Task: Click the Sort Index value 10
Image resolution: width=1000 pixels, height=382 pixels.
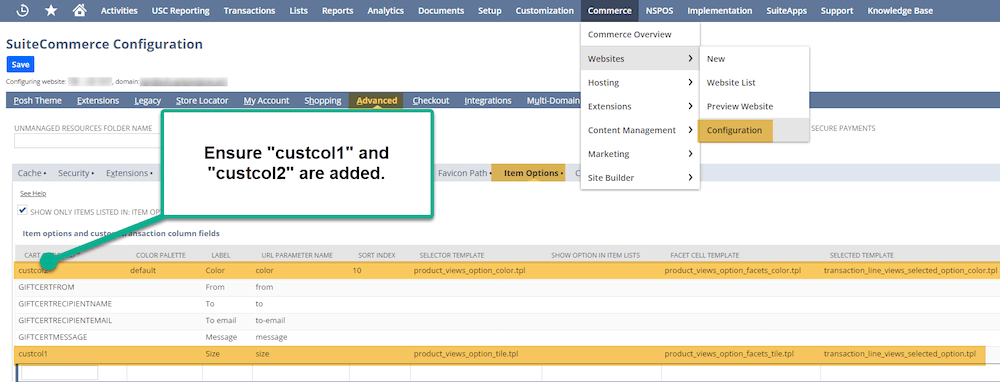Action: (x=357, y=270)
